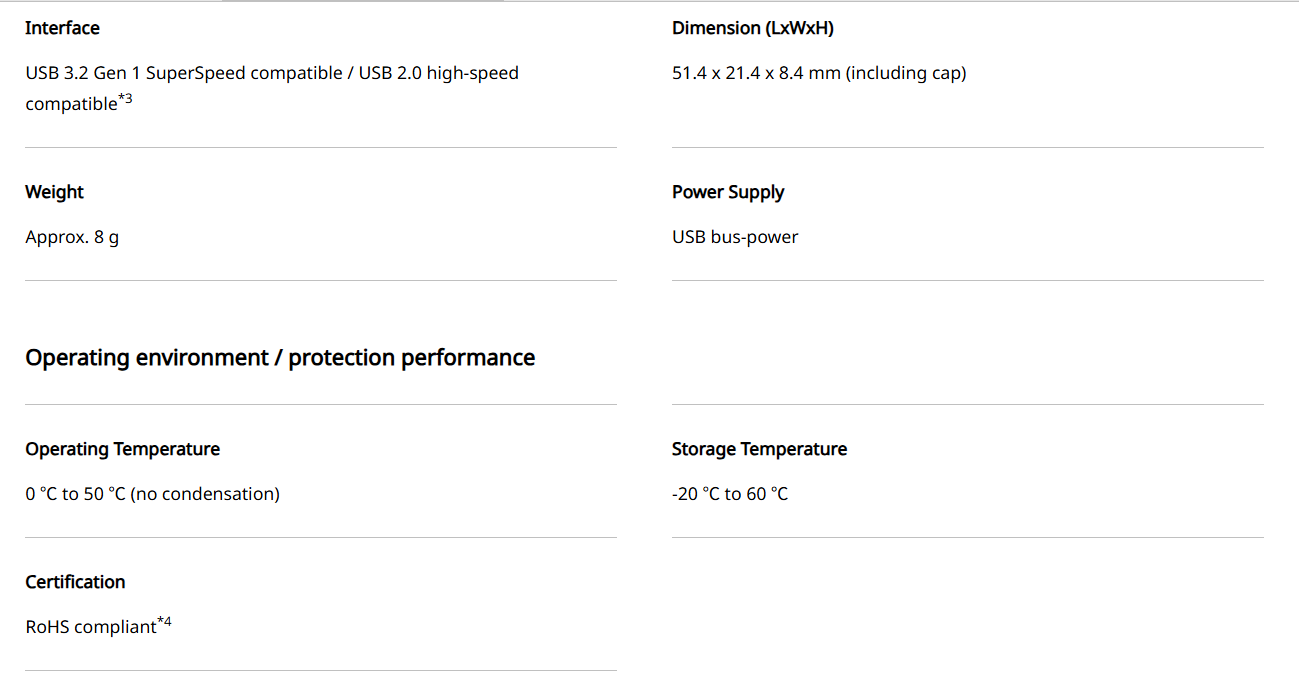Click the USB bus-power text
1299x699 pixels.
[735, 237]
